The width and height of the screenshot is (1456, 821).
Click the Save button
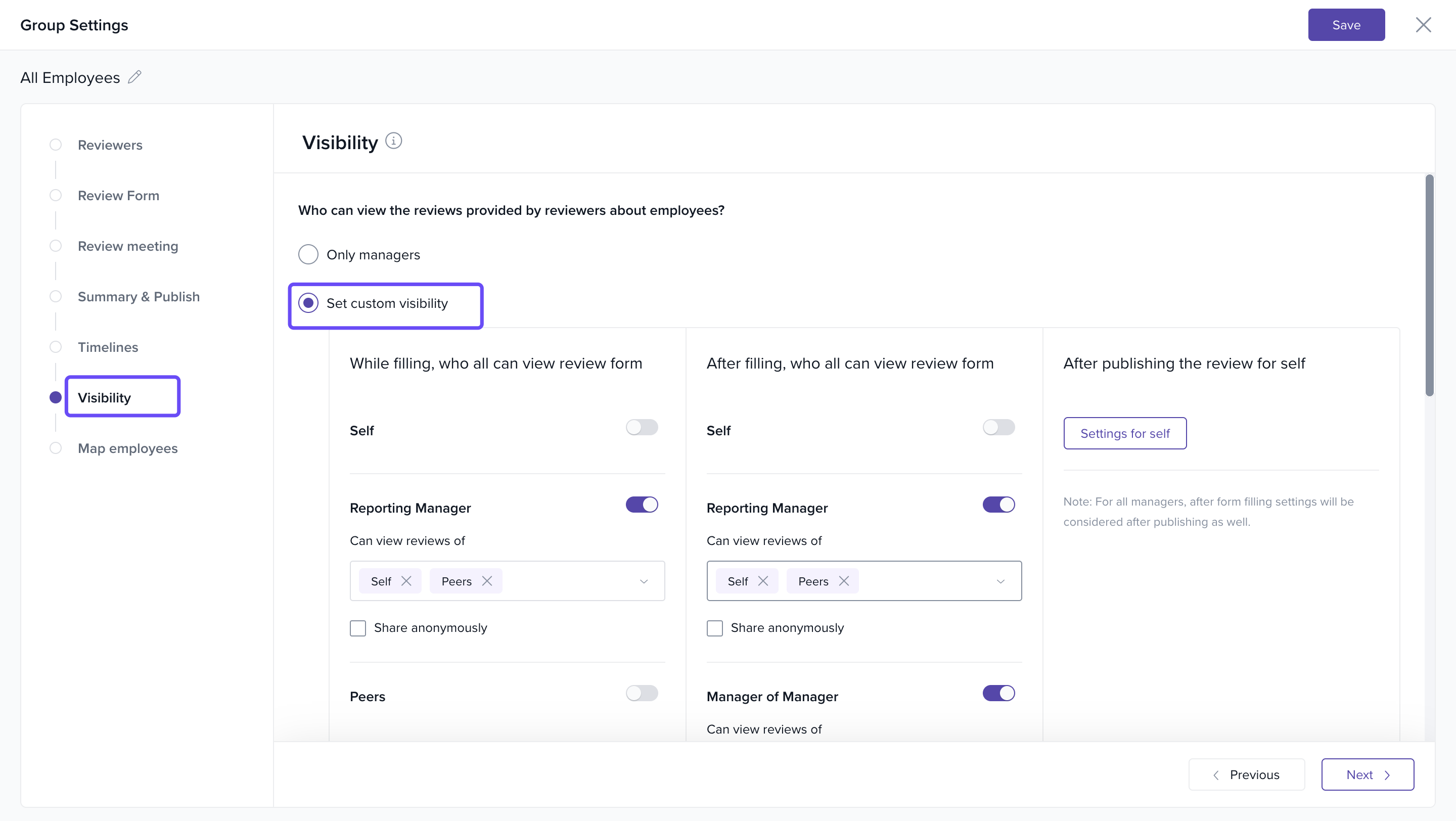1346,25
